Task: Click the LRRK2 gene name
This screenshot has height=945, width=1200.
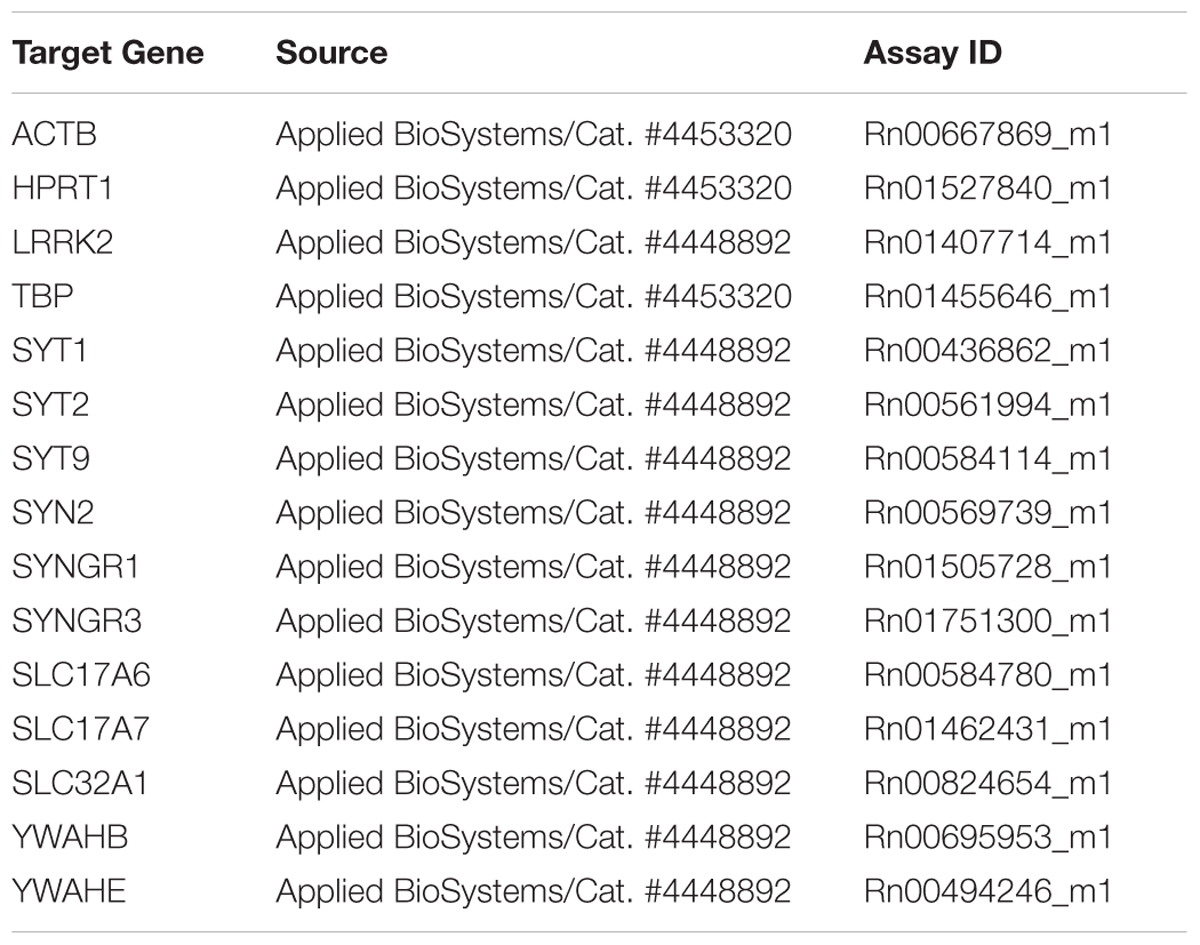Action: tap(62, 242)
